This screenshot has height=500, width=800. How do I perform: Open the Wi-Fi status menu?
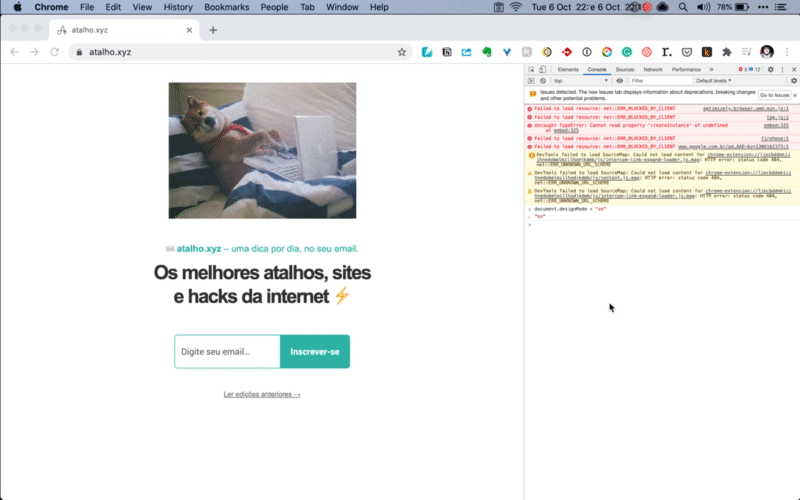(x=516, y=7)
